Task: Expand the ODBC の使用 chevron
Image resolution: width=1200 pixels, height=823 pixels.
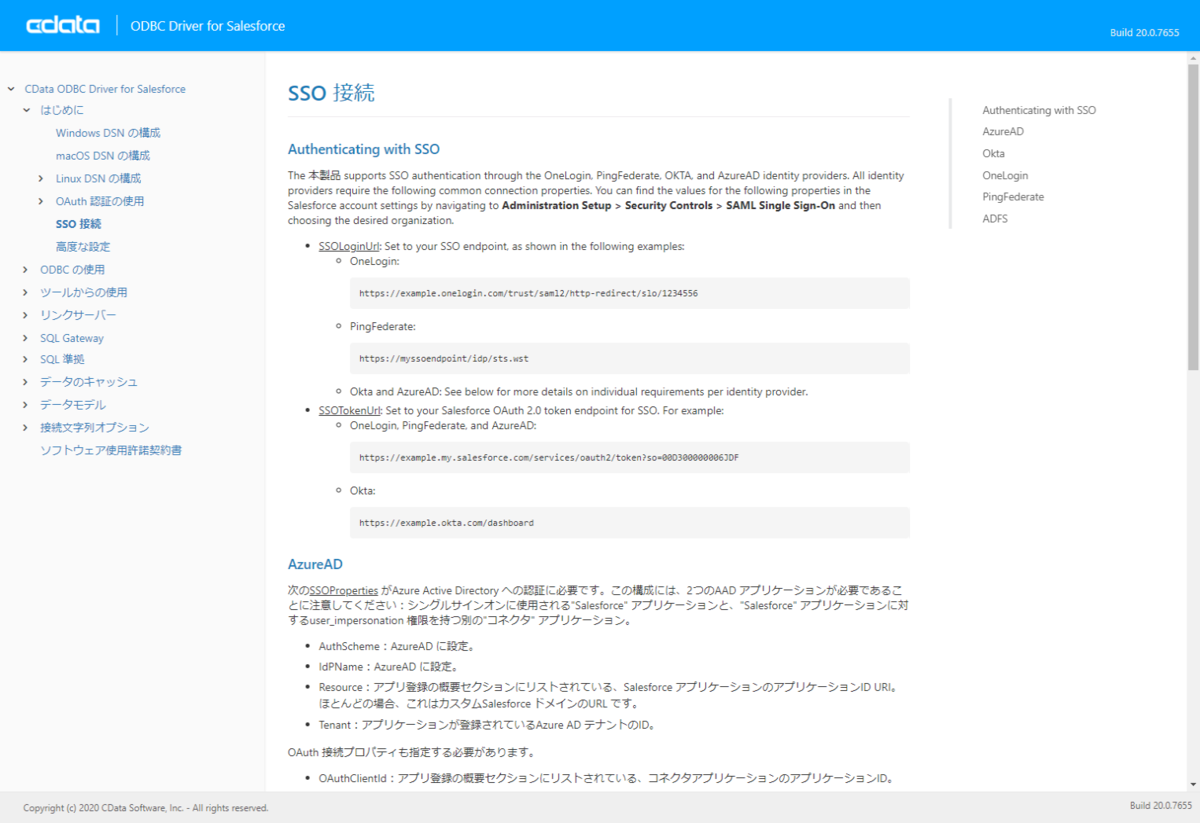Action: pyautogui.click(x=27, y=269)
